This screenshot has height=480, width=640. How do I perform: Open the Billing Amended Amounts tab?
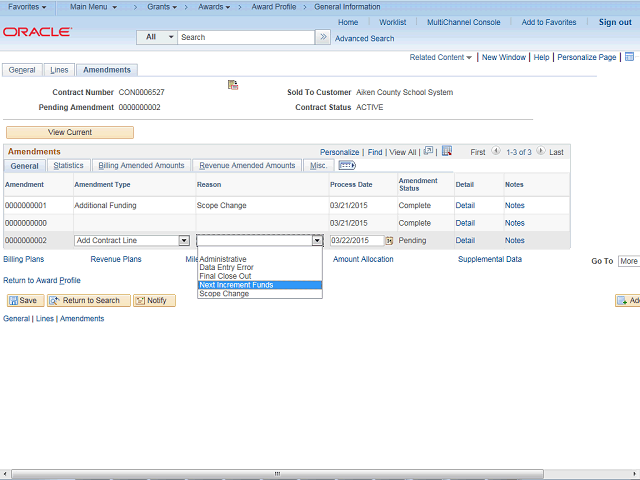pyautogui.click(x=141, y=165)
